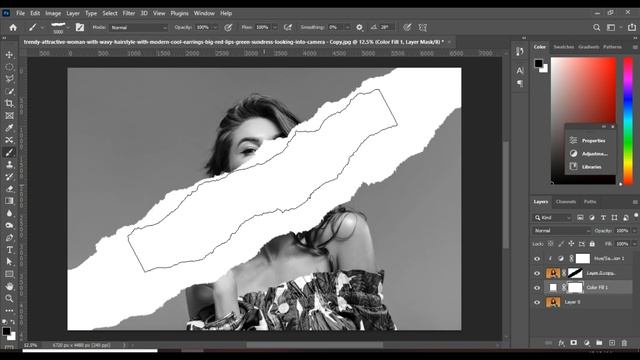The width and height of the screenshot is (640, 360).
Task: Open the layer Fill dropdown arrow
Action: click(x=634, y=244)
